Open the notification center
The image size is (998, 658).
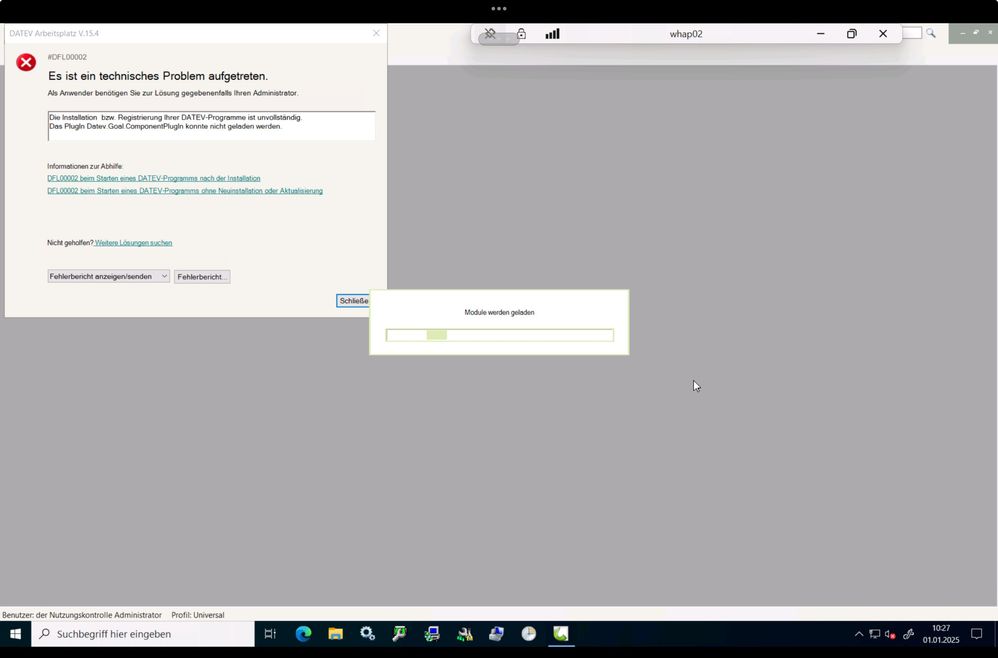coord(976,634)
